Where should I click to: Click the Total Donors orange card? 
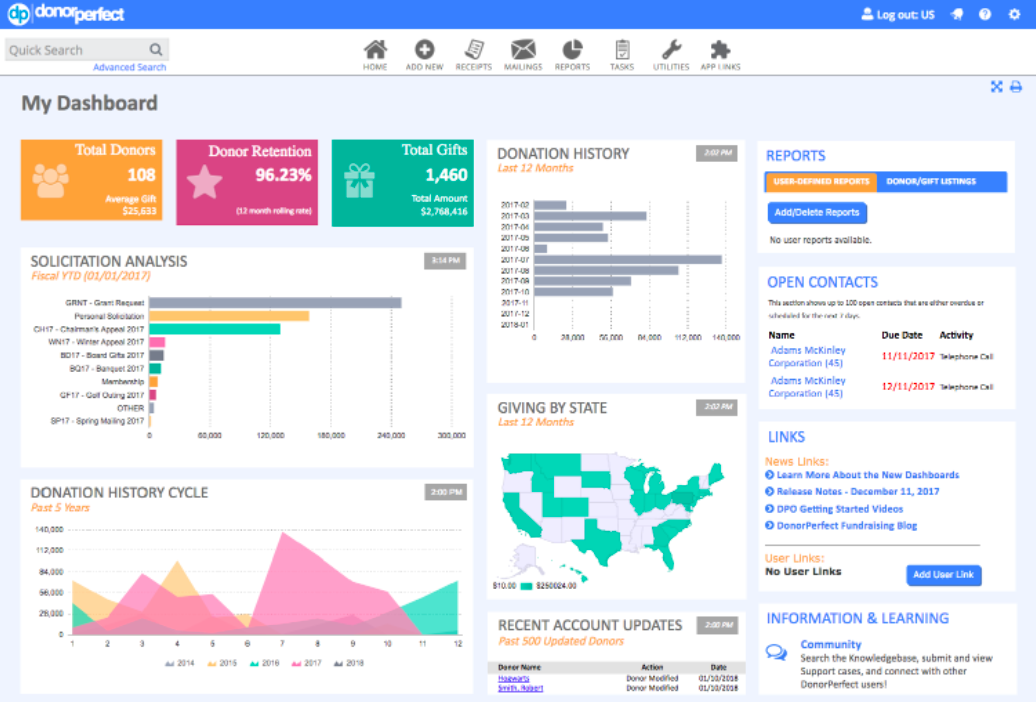click(x=91, y=180)
